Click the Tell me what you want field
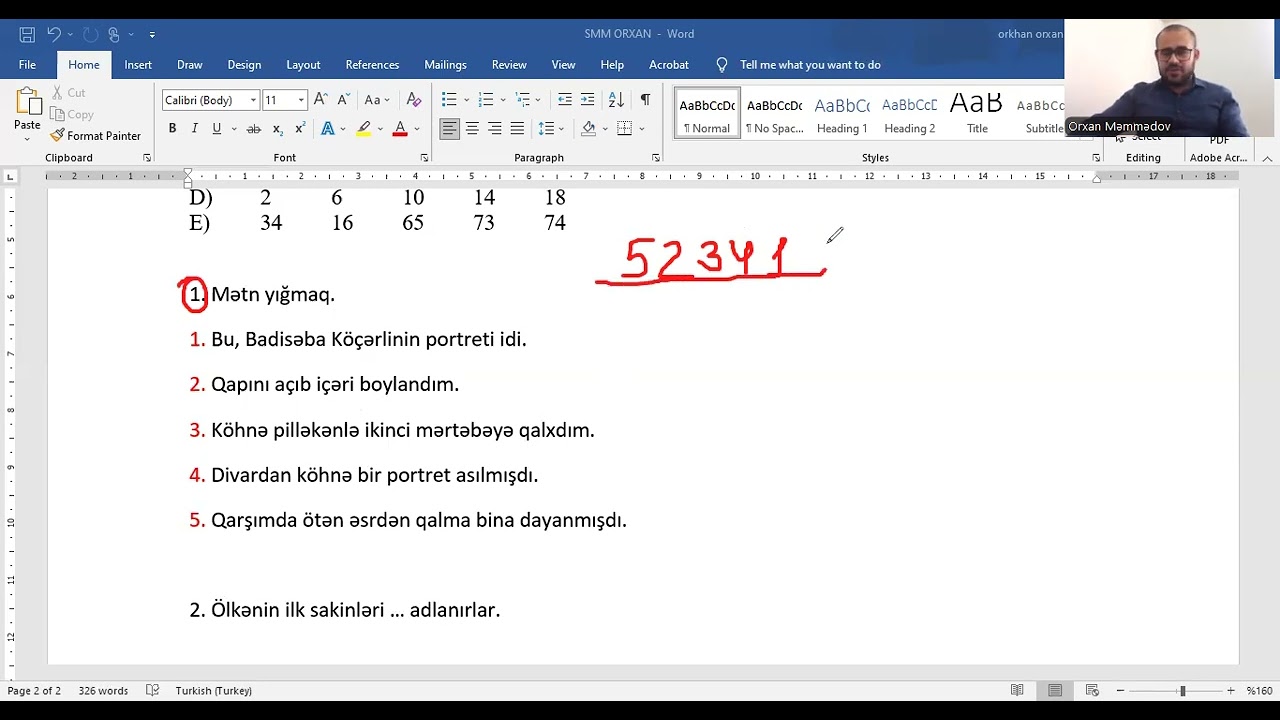Viewport: 1280px width, 720px height. [x=810, y=65]
